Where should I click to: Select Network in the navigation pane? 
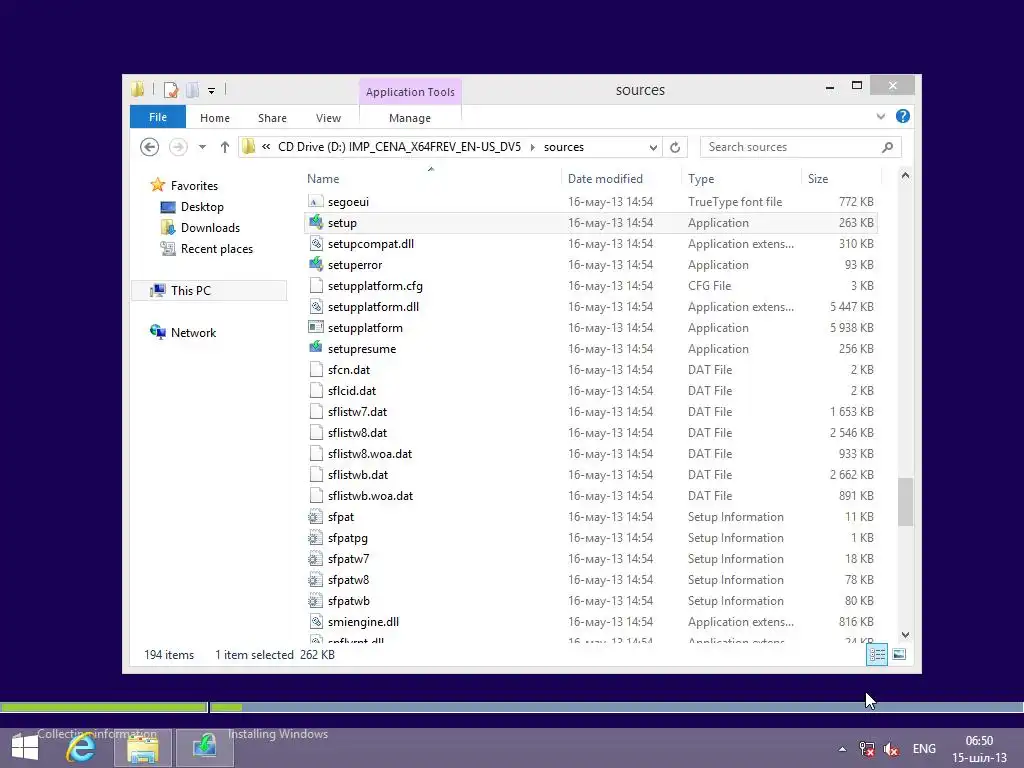193,332
